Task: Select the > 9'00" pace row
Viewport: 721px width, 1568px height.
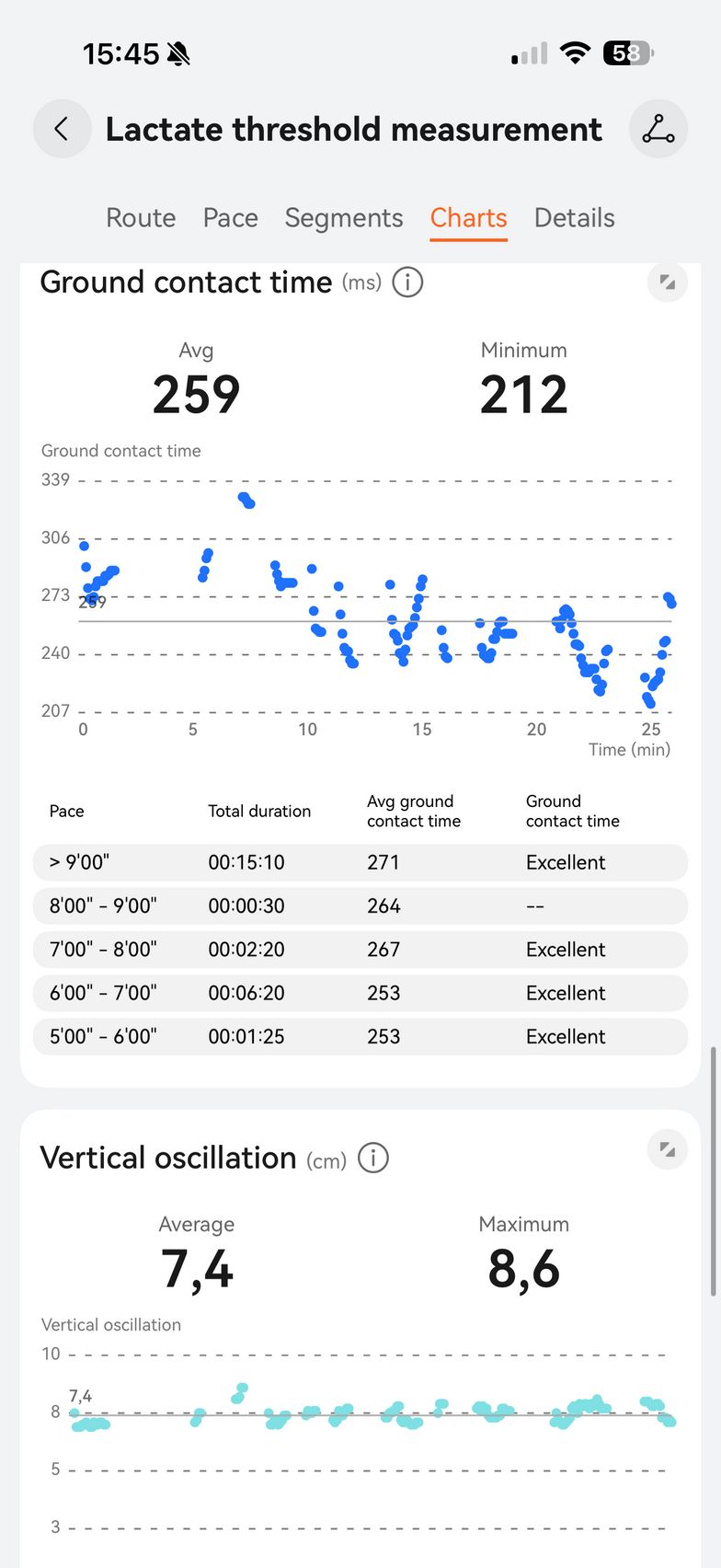Action: [360, 862]
